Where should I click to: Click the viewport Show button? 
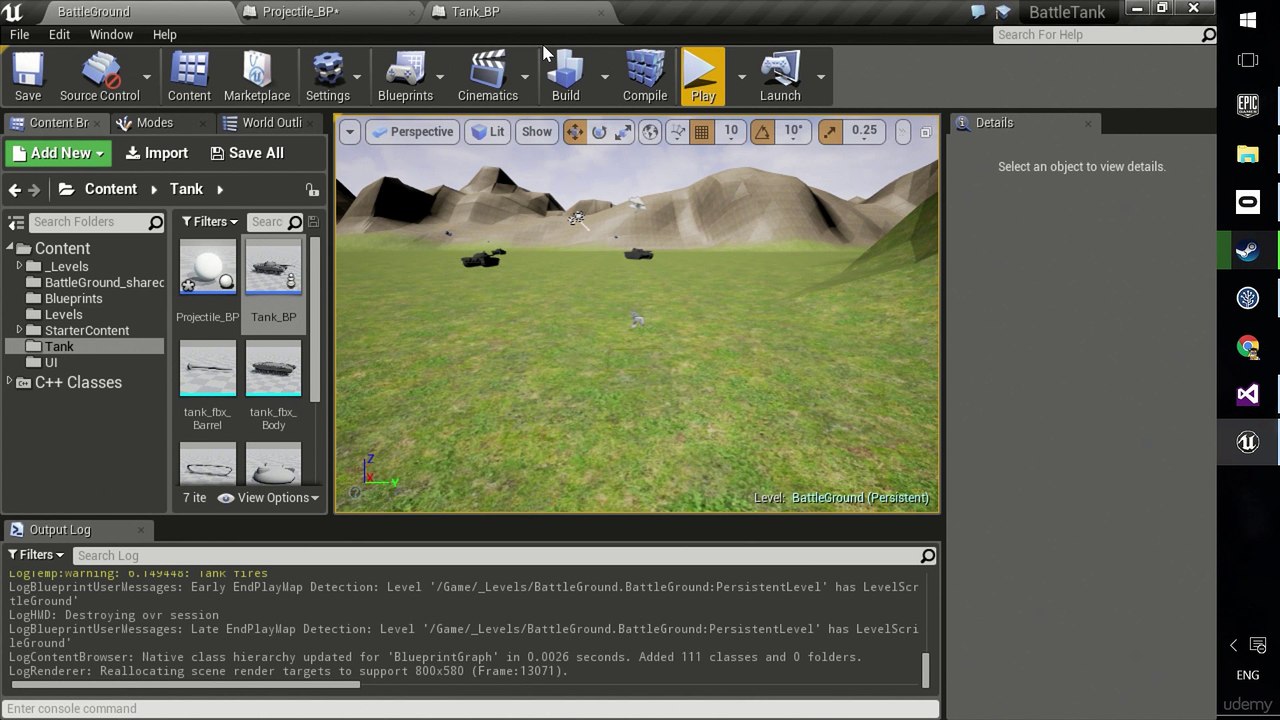(x=536, y=132)
